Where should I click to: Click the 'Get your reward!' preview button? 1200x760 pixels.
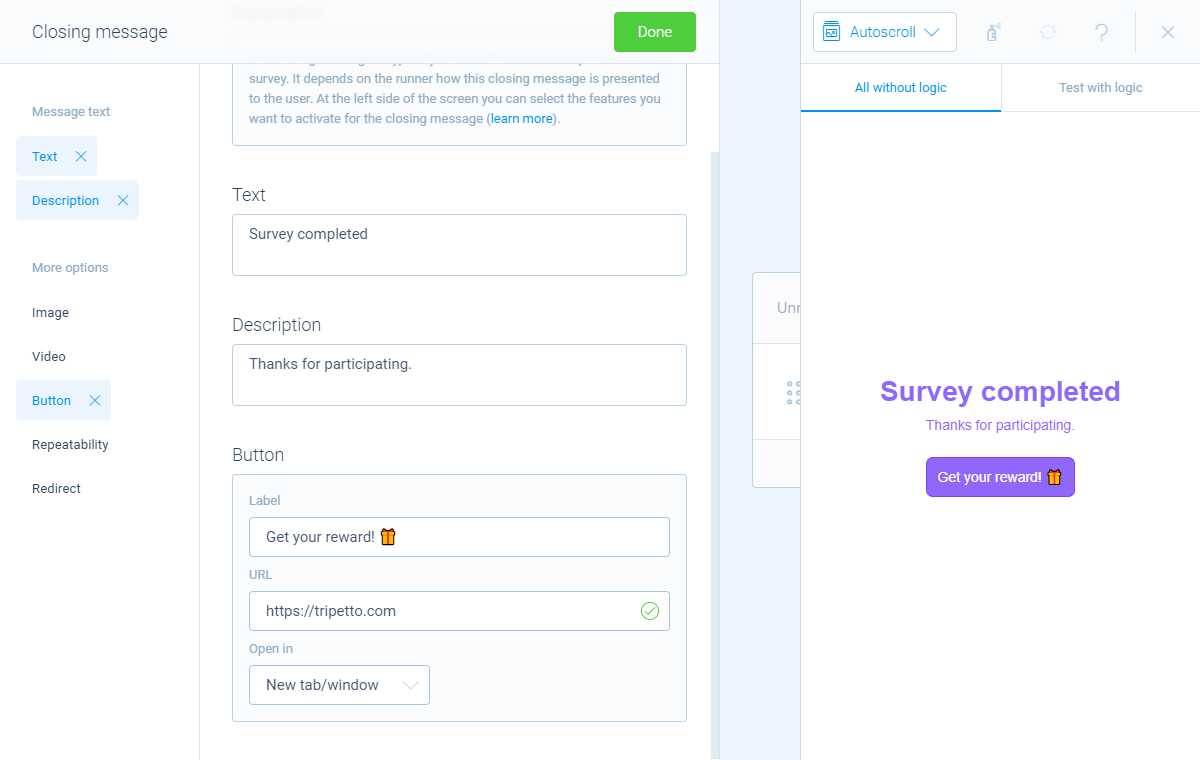coord(1000,477)
